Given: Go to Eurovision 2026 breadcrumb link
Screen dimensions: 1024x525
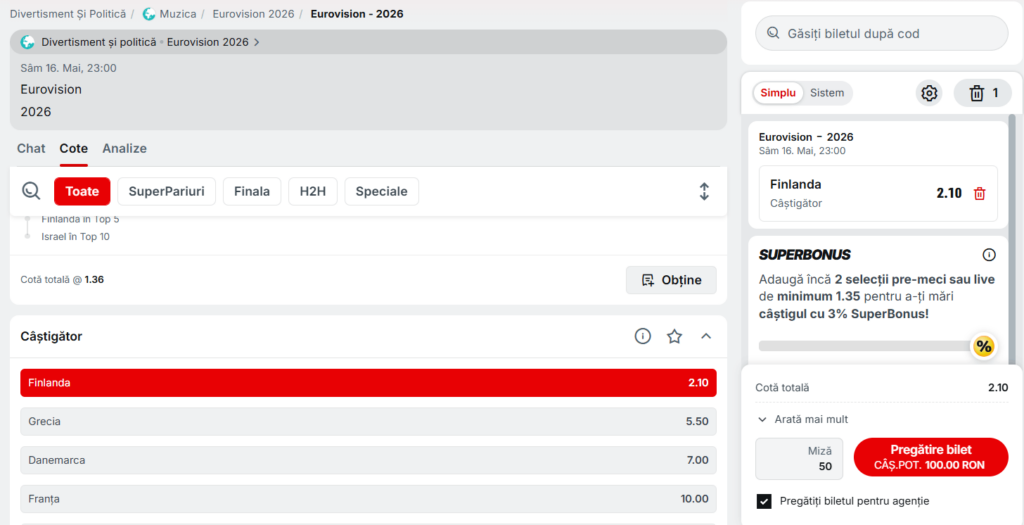Looking at the screenshot, I should (253, 14).
